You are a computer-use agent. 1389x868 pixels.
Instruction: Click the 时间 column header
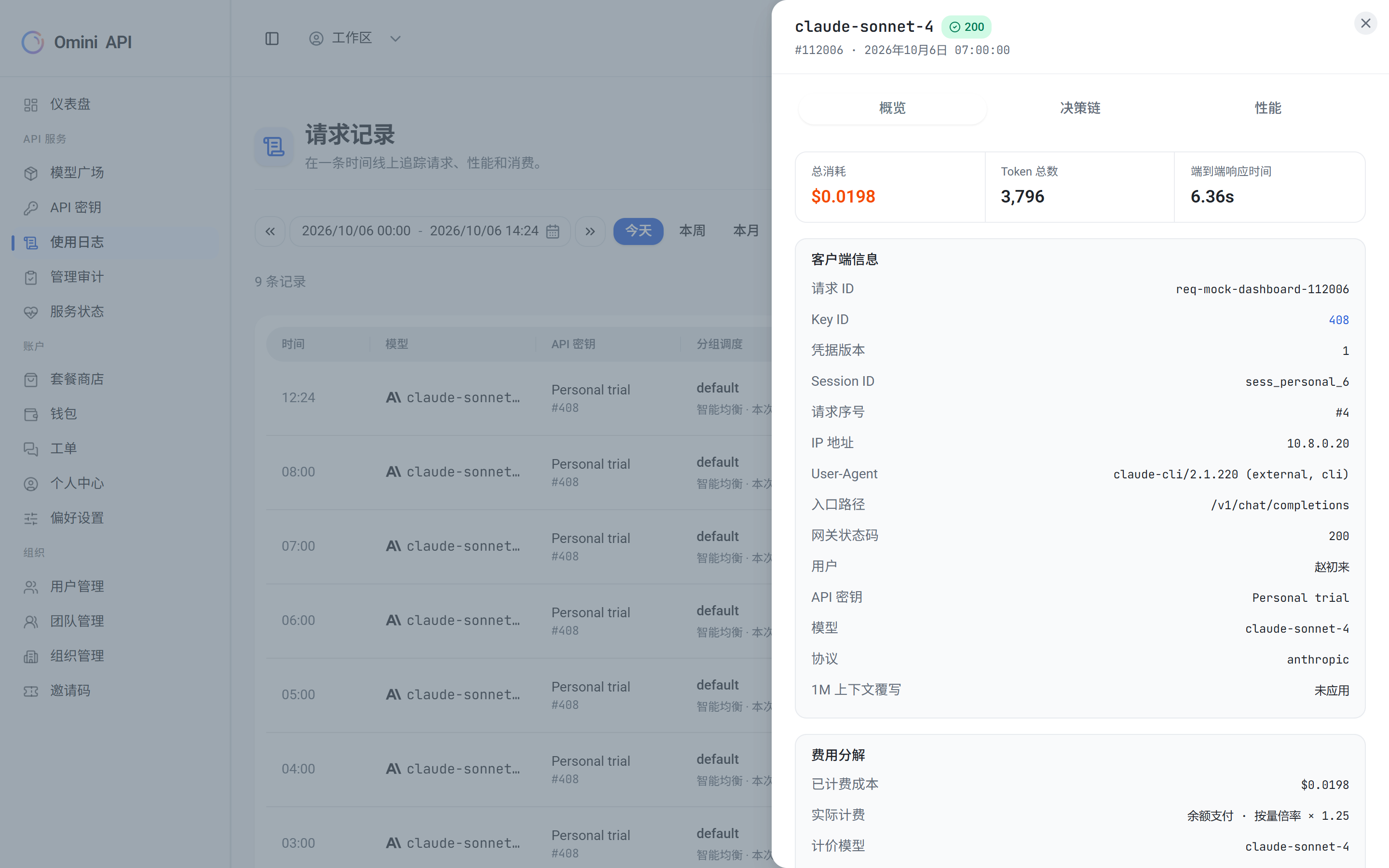click(293, 344)
